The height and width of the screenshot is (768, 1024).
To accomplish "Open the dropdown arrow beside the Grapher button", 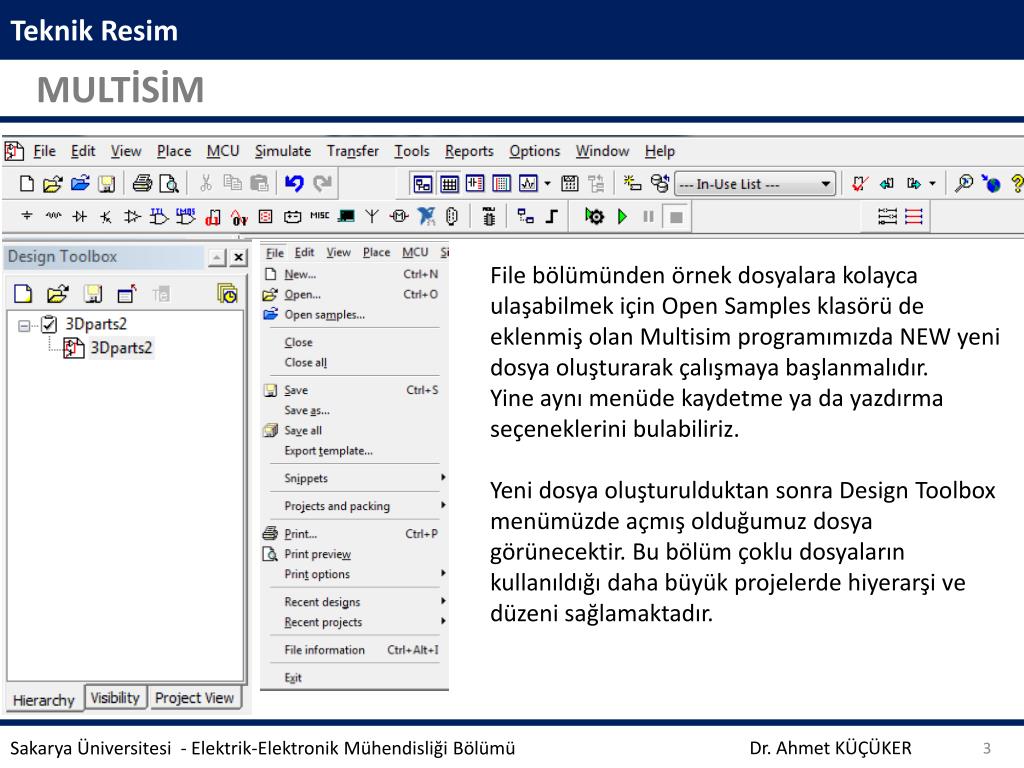I will pyautogui.click(x=547, y=184).
